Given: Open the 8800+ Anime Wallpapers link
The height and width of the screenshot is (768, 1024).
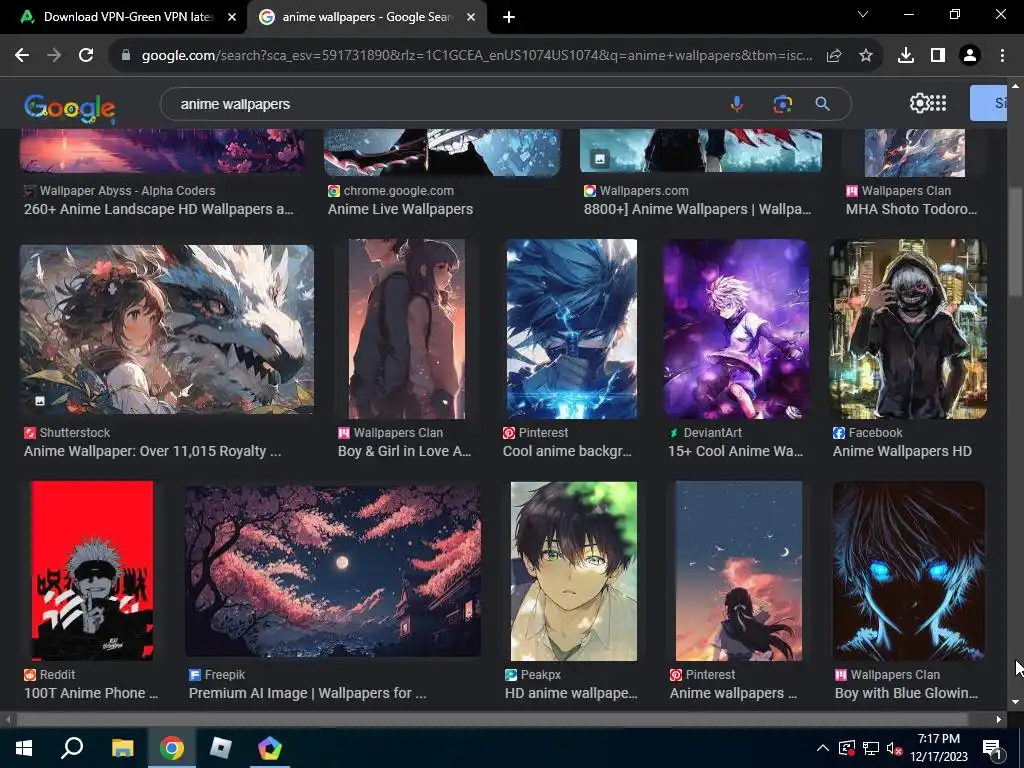Looking at the screenshot, I should 697,210.
